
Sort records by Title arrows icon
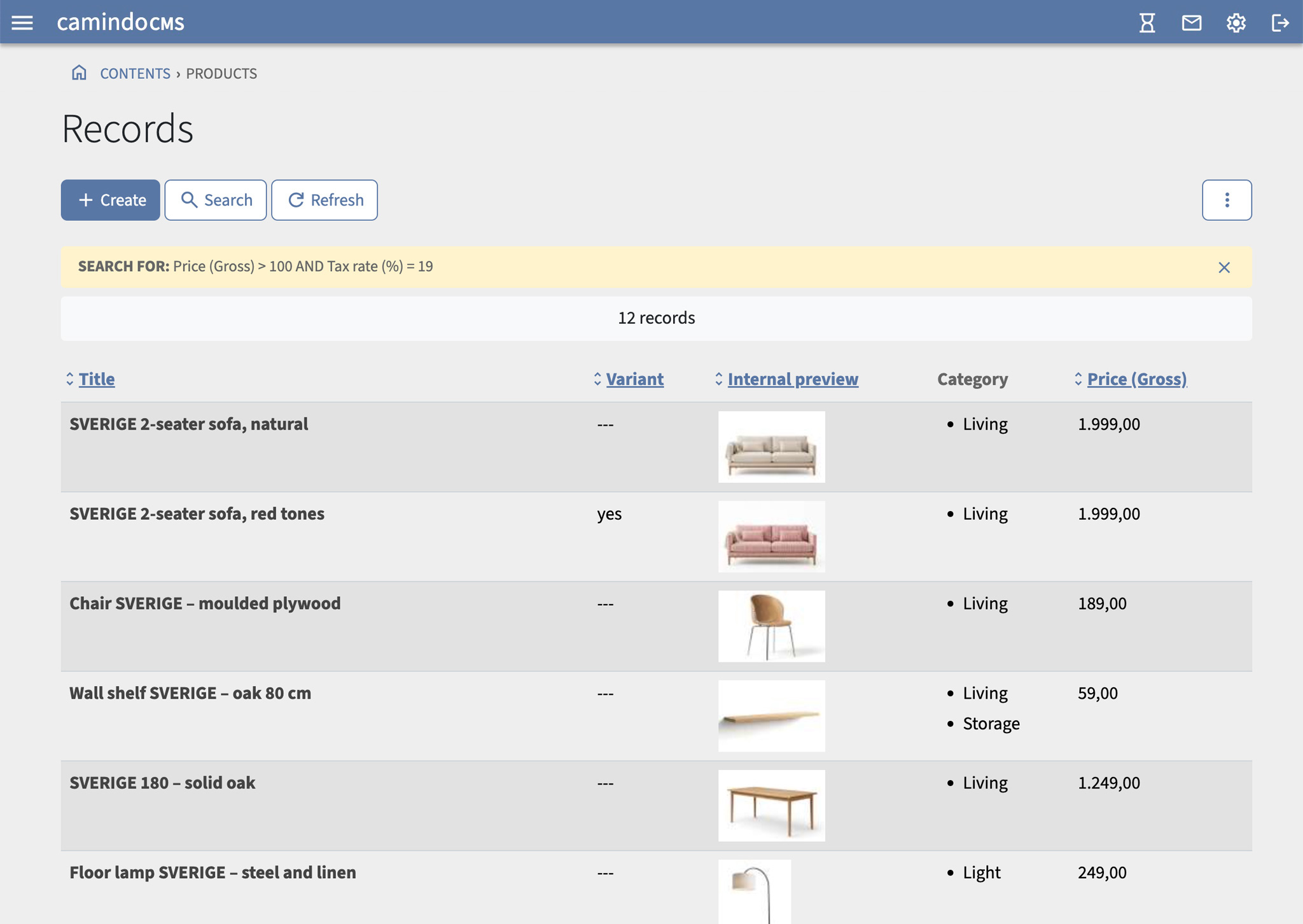tap(70, 379)
